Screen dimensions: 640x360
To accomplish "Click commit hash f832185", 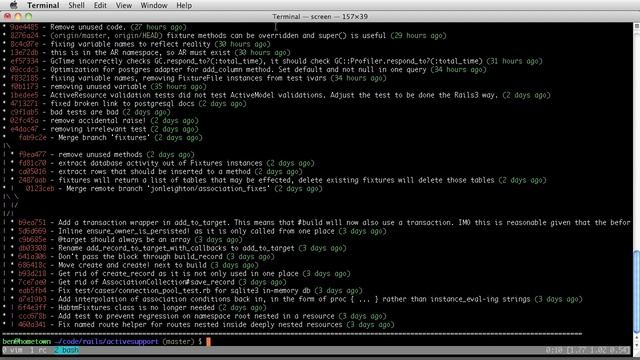I will click(x=24, y=78).
